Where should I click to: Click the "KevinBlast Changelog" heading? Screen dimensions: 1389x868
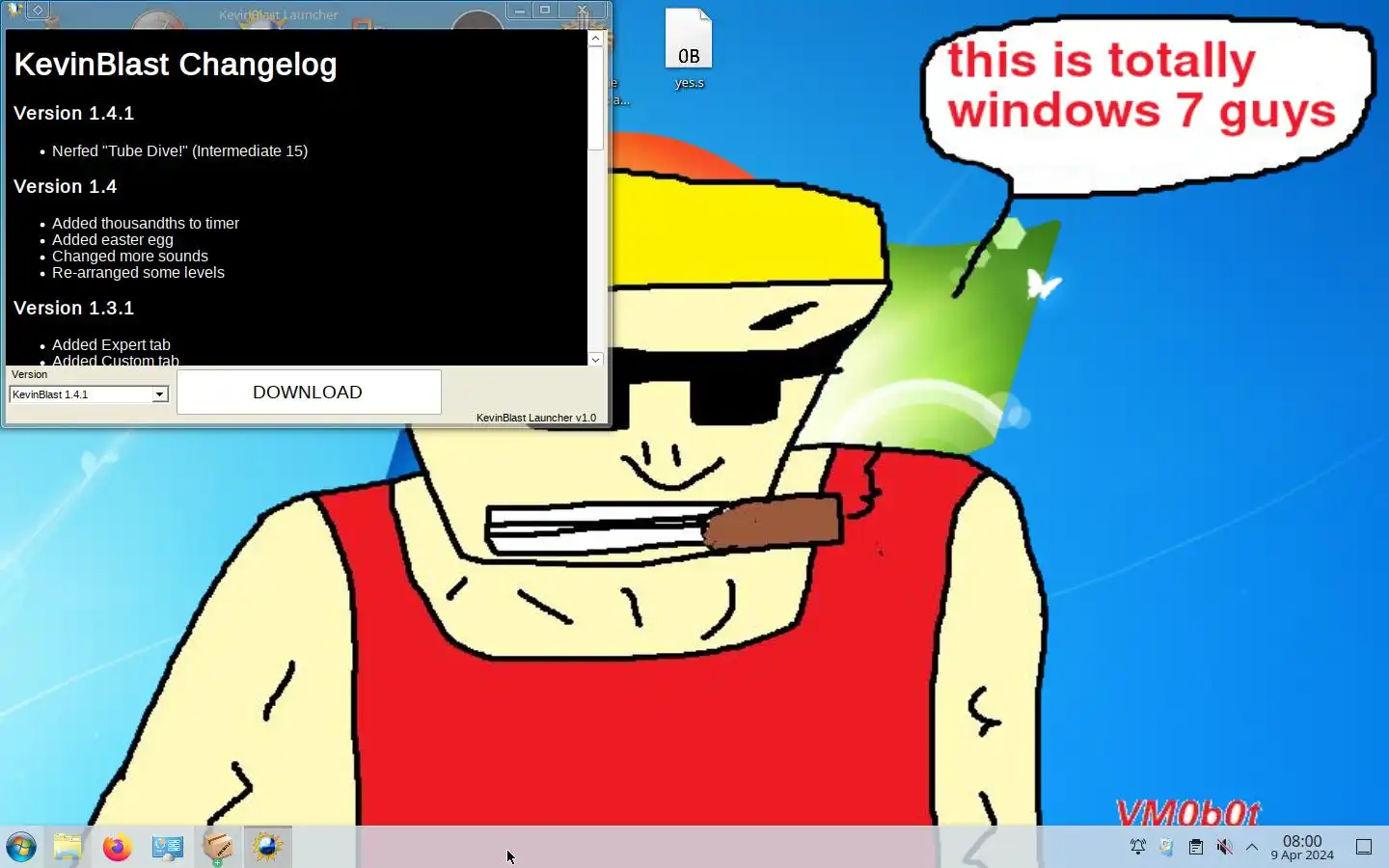[x=176, y=65]
